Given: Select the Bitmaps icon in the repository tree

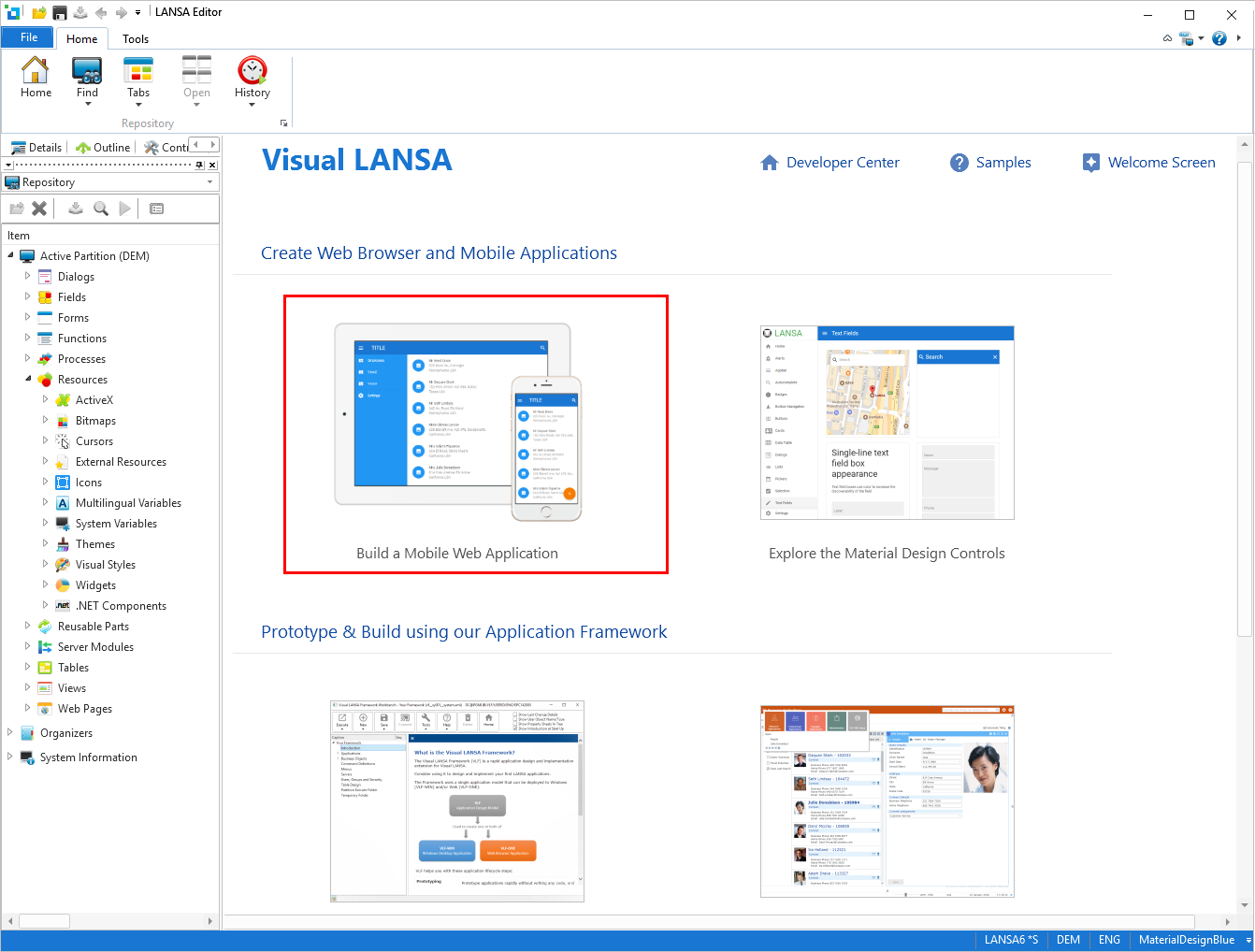Looking at the screenshot, I should click(63, 421).
